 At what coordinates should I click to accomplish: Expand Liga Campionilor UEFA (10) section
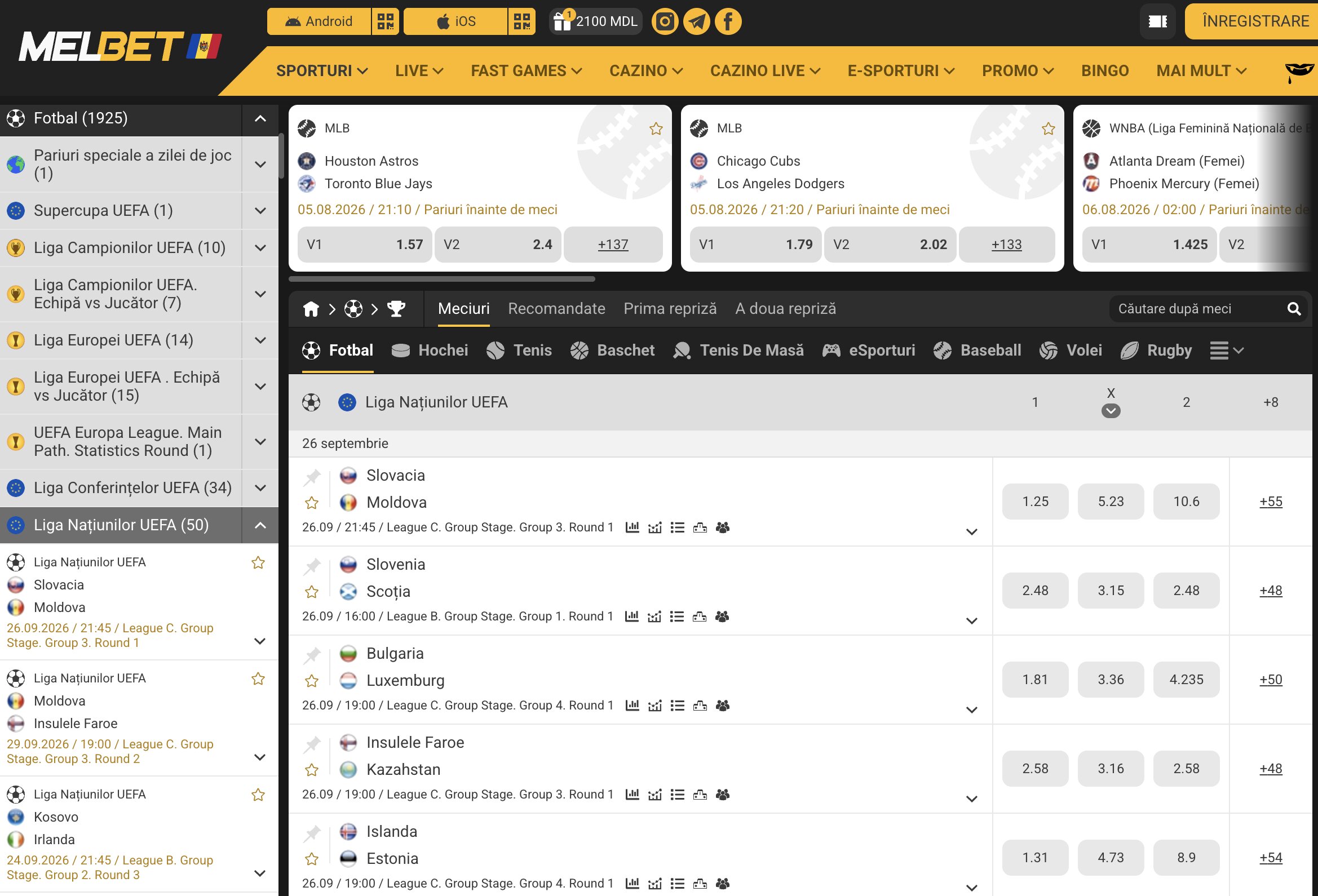coord(260,248)
